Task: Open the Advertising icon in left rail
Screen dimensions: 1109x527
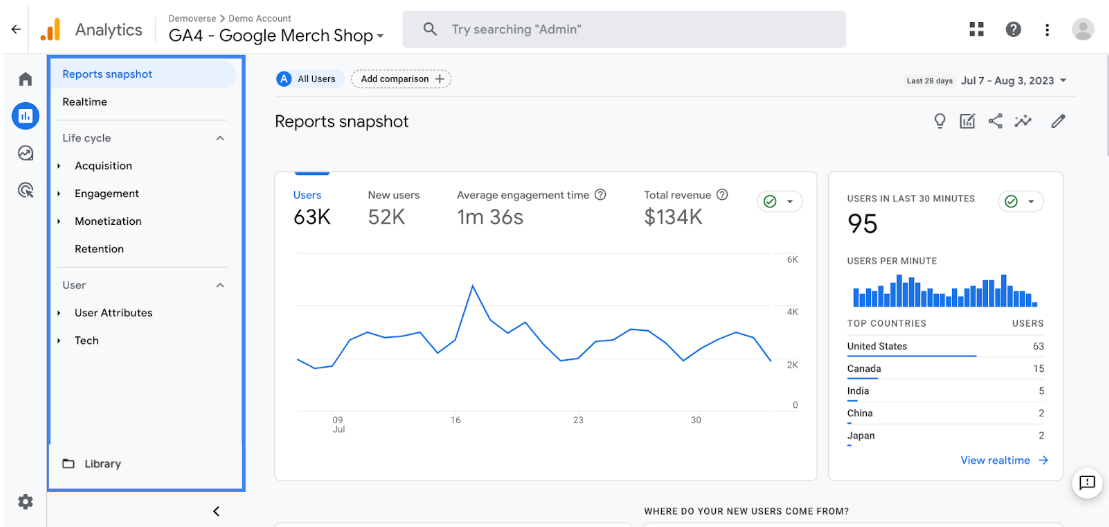Action: click(25, 190)
